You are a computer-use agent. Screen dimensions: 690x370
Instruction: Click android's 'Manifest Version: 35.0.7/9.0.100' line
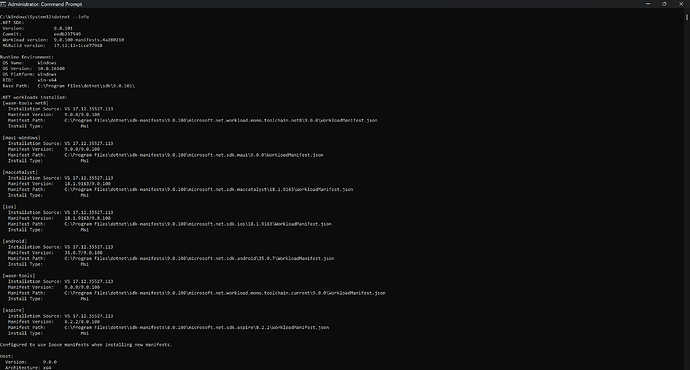pyautogui.click(x=55, y=253)
